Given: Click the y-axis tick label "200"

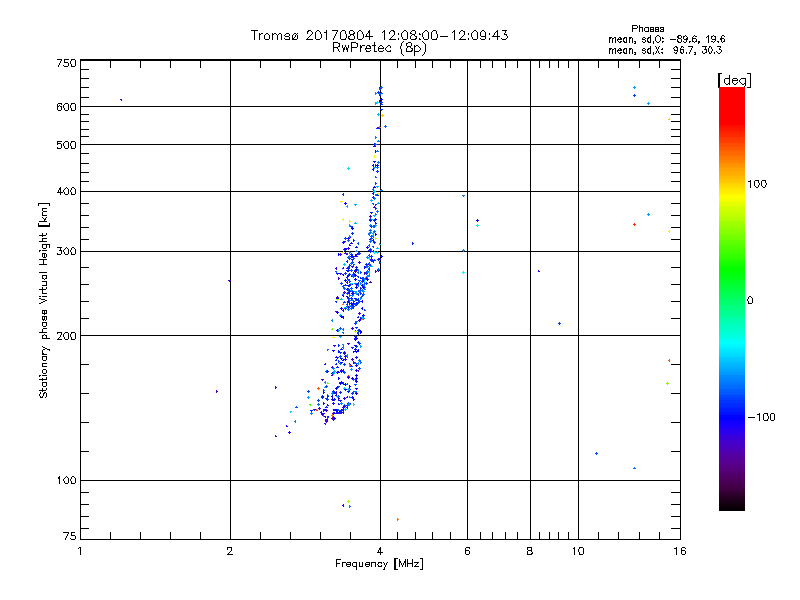Looking at the screenshot, I should point(66,336).
